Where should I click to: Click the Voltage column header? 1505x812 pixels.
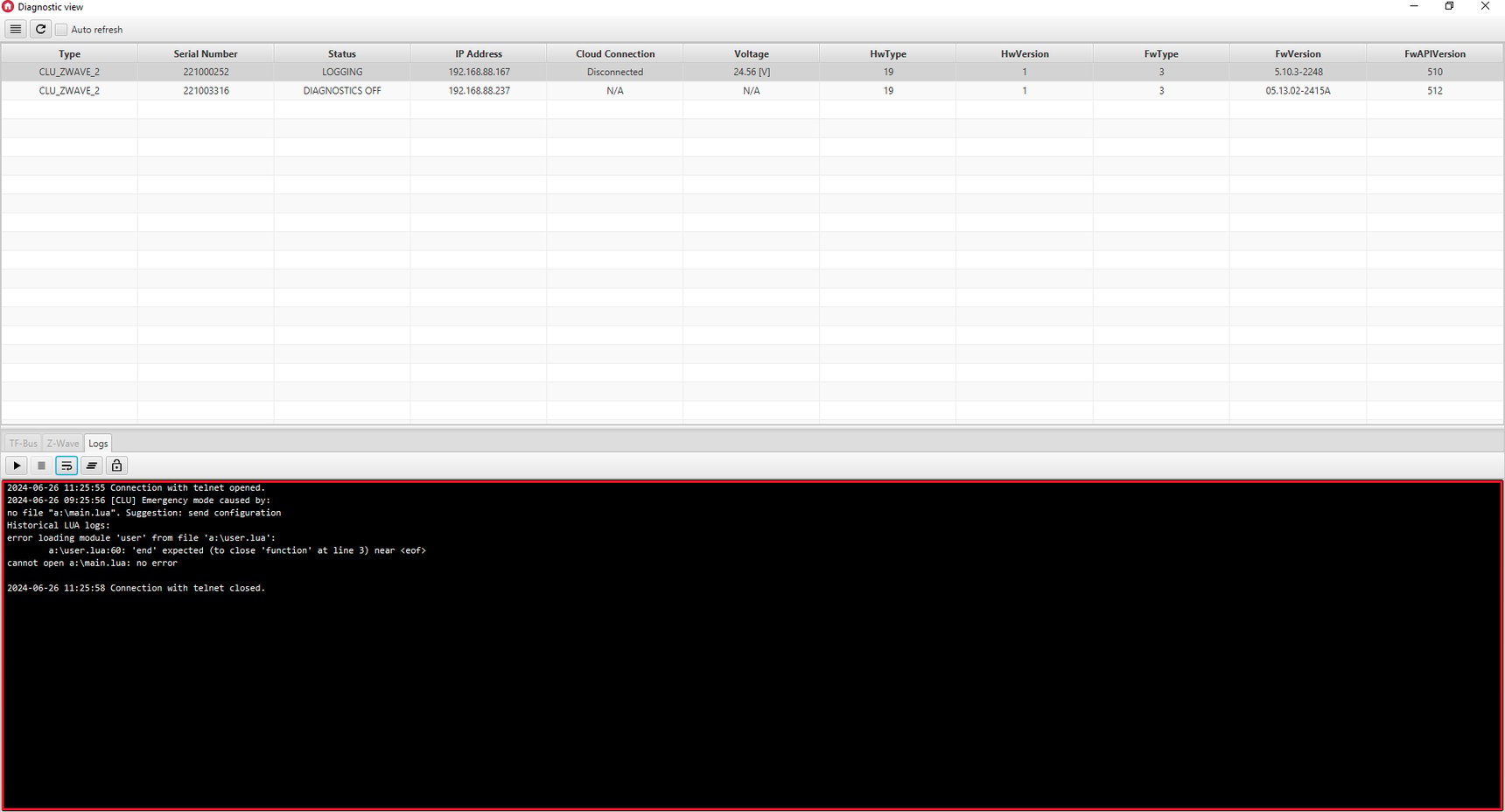pyautogui.click(x=752, y=53)
